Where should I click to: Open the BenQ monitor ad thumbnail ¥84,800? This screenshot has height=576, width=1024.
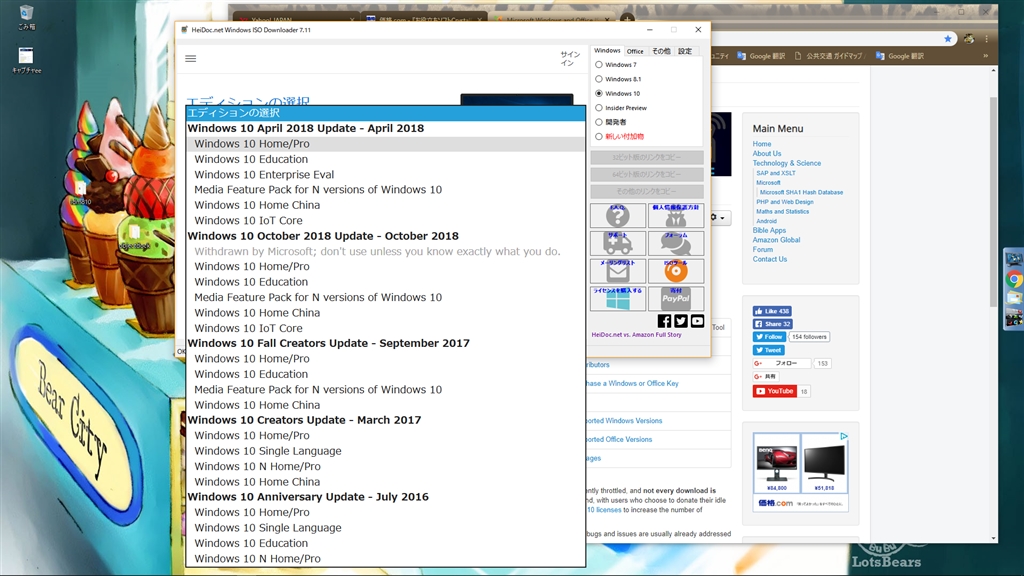(x=776, y=463)
